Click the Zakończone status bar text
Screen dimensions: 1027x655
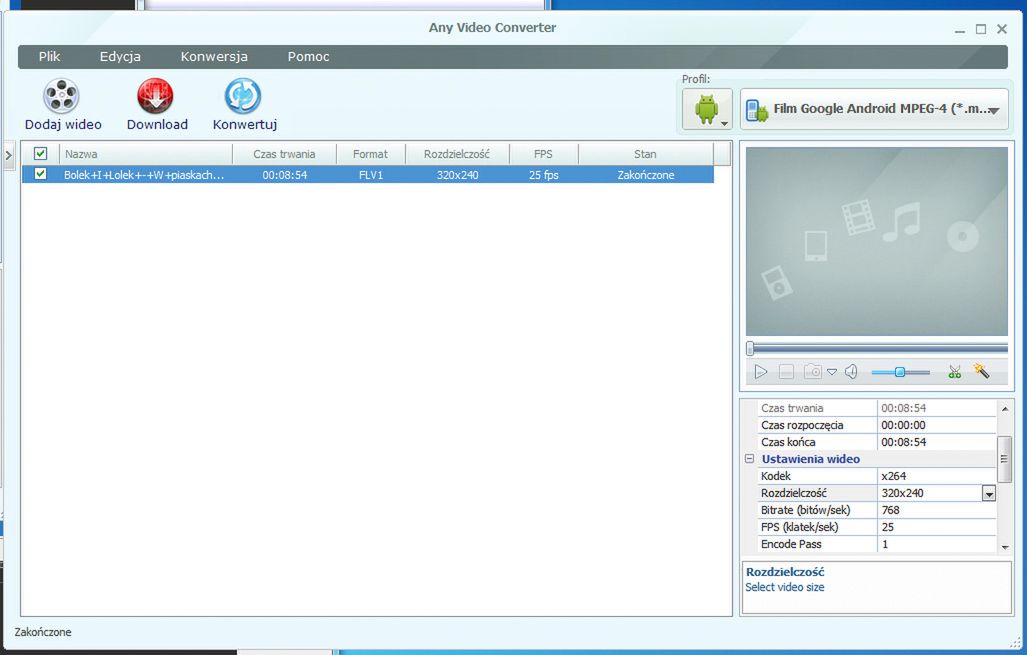coord(43,632)
